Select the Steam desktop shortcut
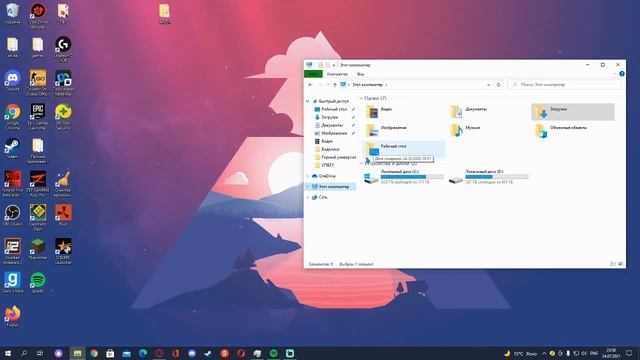The height and width of the screenshot is (360, 640). click(x=12, y=148)
